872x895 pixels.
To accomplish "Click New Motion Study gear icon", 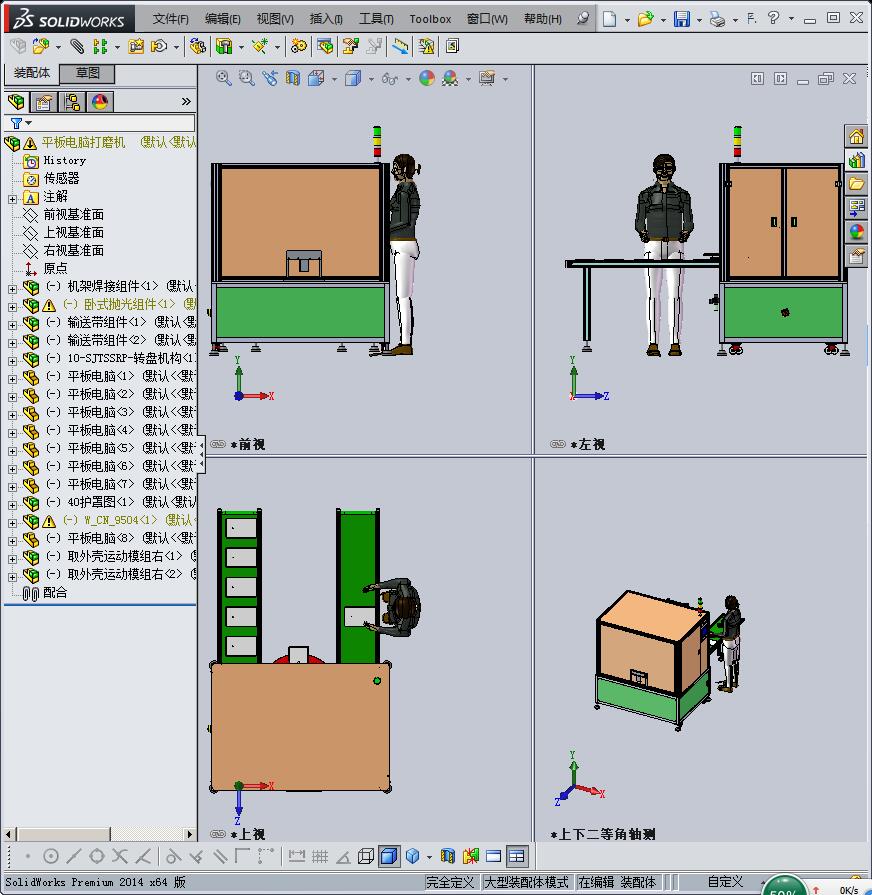I will (x=298, y=46).
